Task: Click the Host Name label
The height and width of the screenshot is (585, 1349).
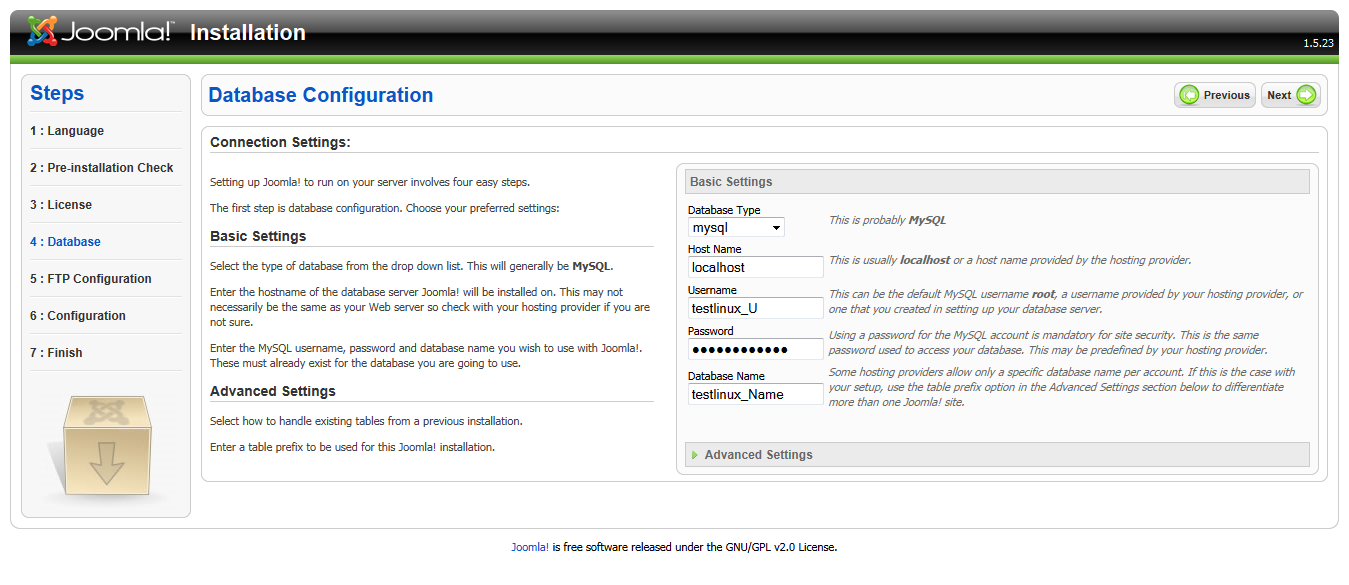Action: pyautogui.click(x=715, y=249)
